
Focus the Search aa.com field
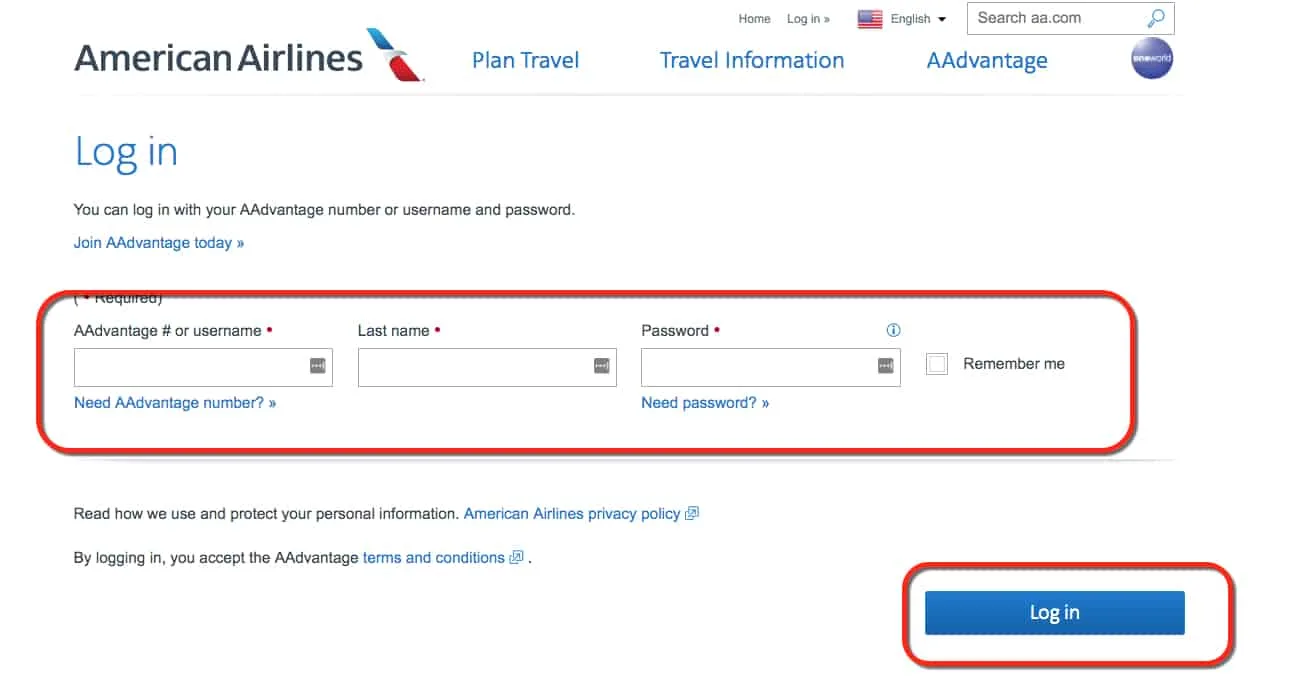tap(1058, 18)
